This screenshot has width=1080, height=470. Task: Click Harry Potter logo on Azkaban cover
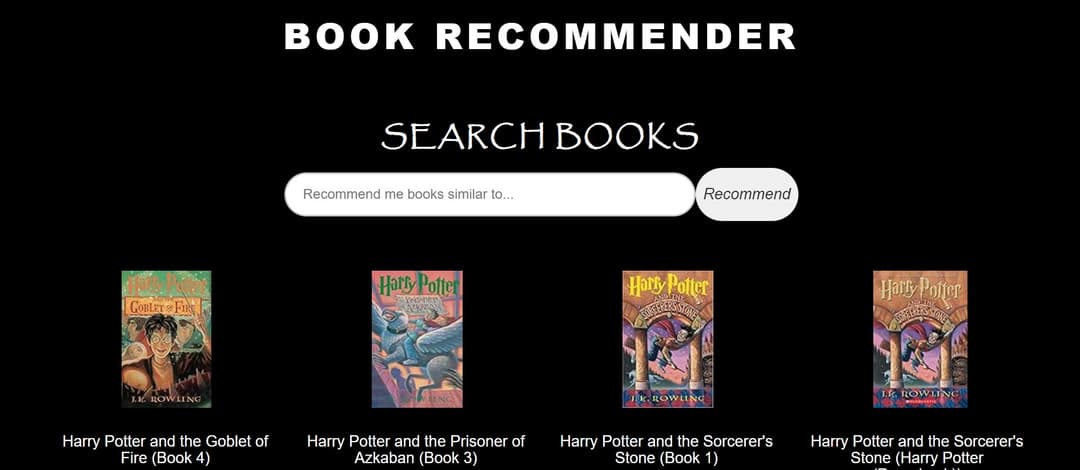click(x=417, y=285)
